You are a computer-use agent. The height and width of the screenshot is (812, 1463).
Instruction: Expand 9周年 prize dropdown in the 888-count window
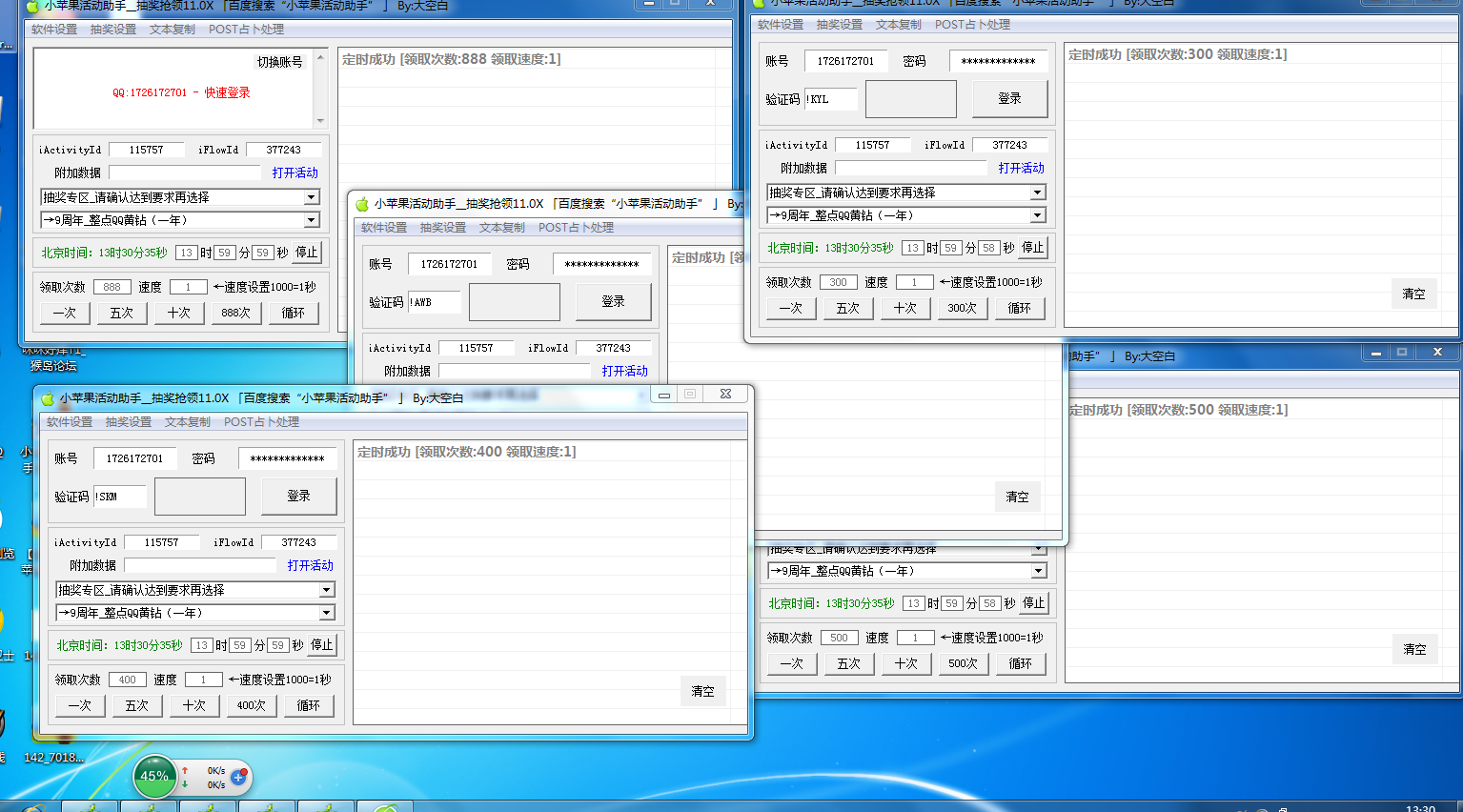(312, 220)
